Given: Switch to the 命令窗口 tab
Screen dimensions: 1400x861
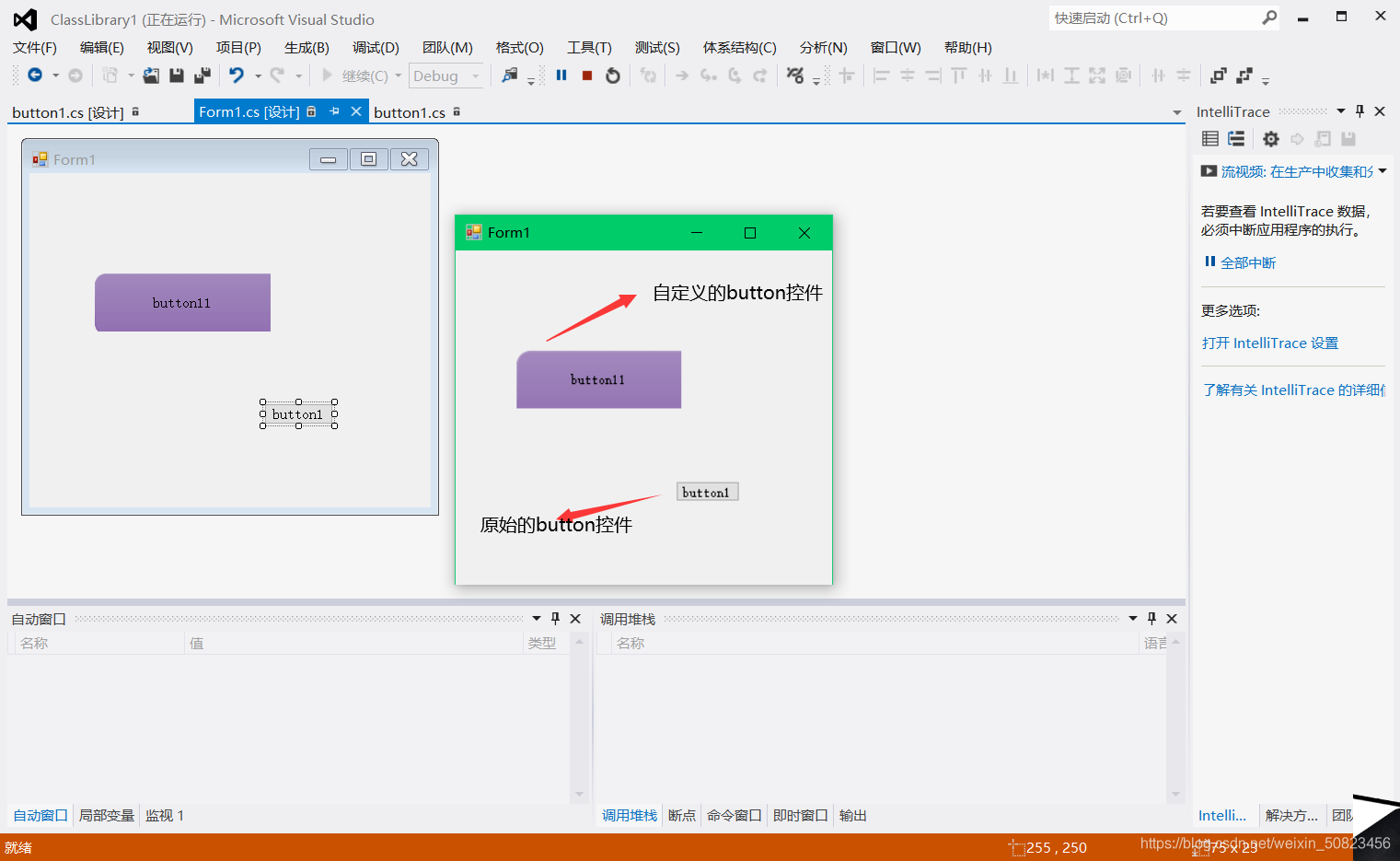Looking at the screenshot, I should click(735, 816).
